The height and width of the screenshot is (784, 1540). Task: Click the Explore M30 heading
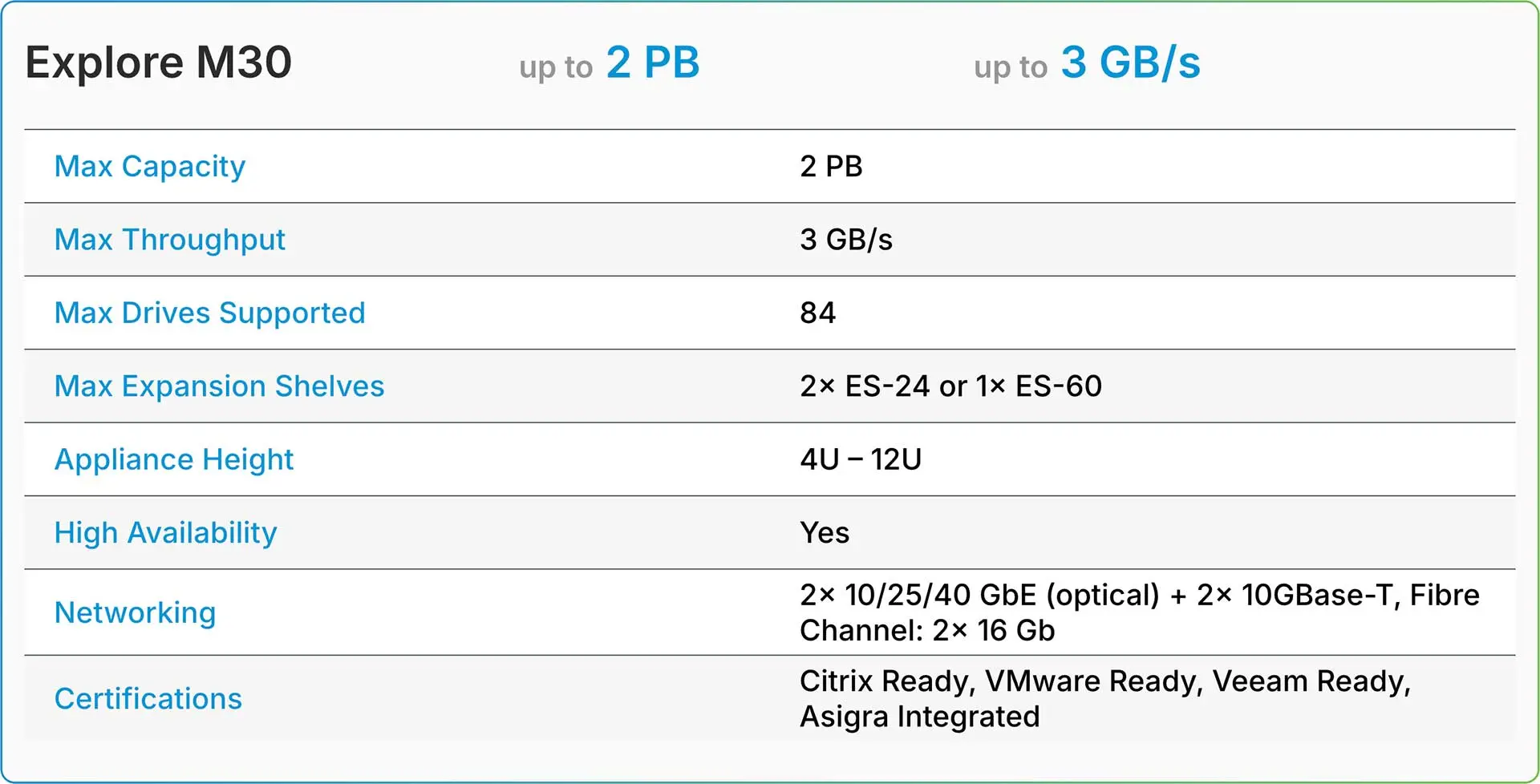click(x=159, y=63)
